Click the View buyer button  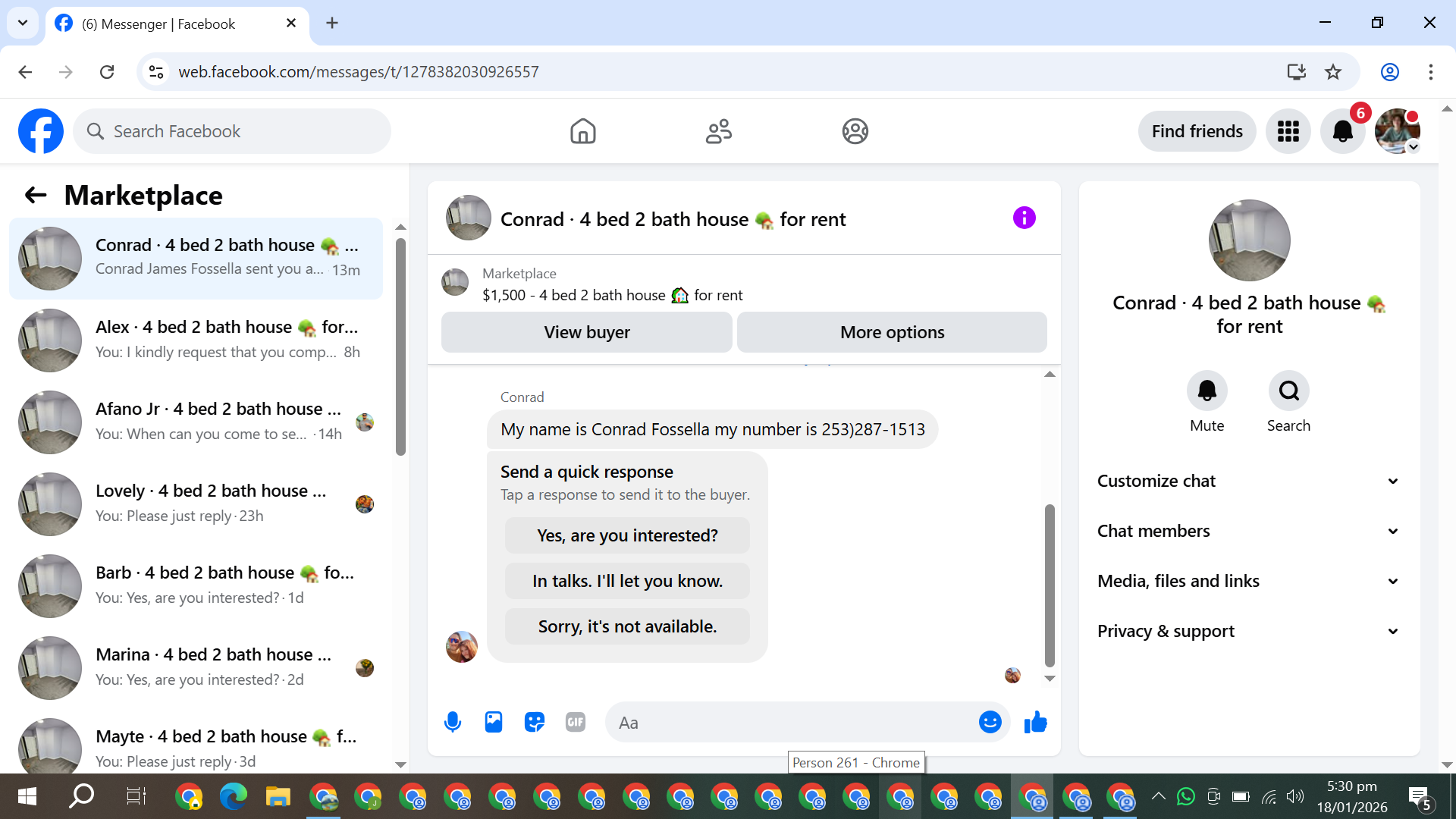tap(586, 332)
